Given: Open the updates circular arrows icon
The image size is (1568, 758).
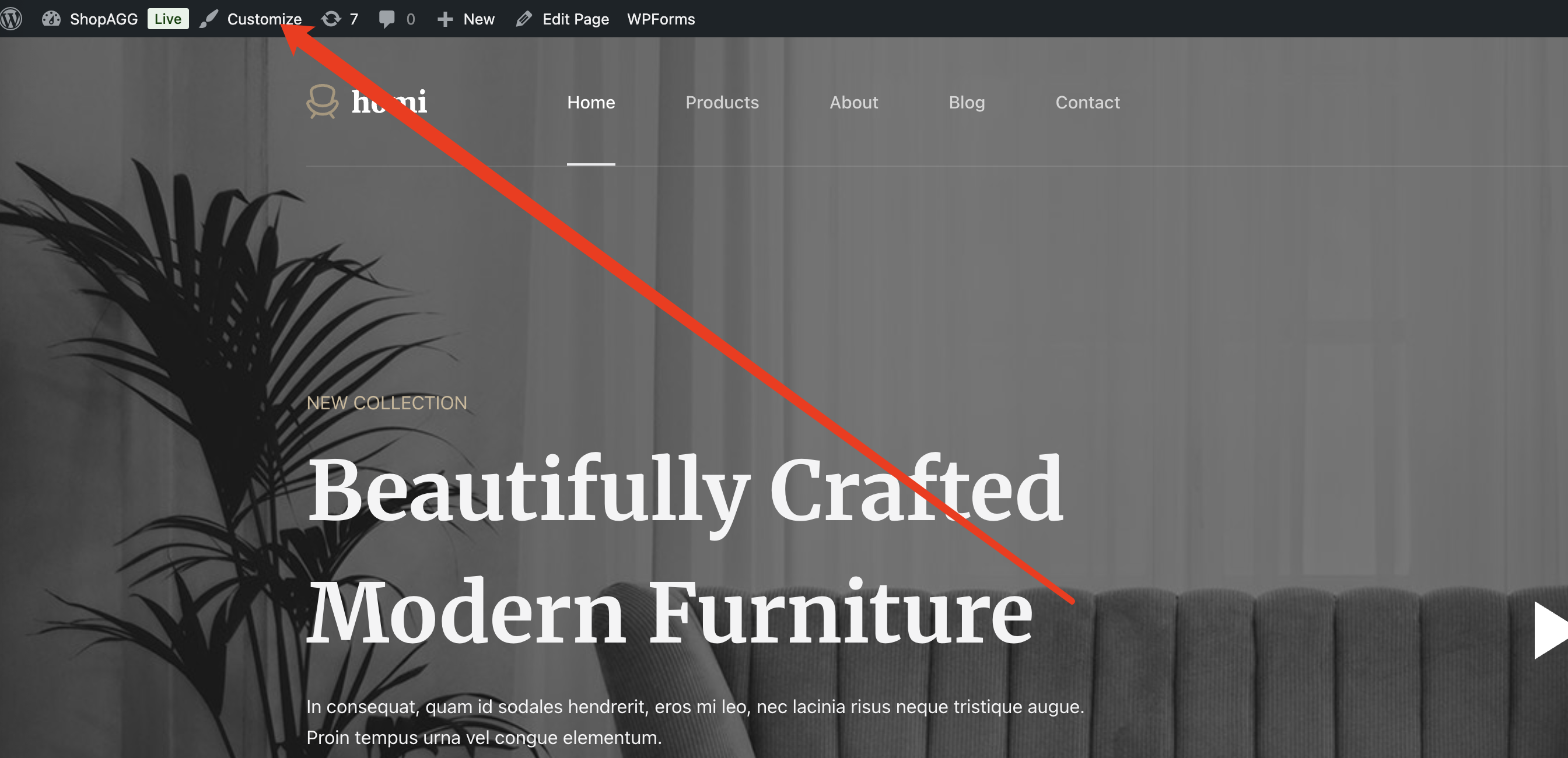Looking at the screenshot, I should coord(331,19).
